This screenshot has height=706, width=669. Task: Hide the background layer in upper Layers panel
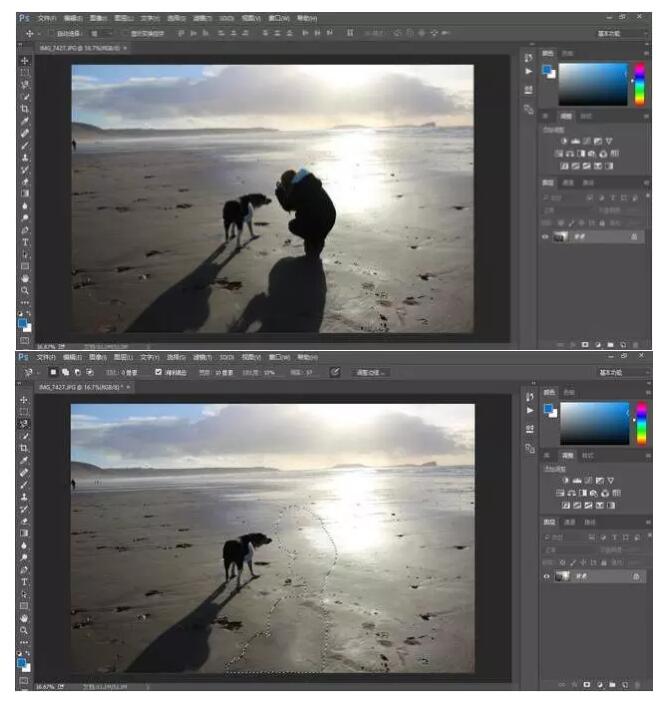pyautogui.click(x=545, y=237)
